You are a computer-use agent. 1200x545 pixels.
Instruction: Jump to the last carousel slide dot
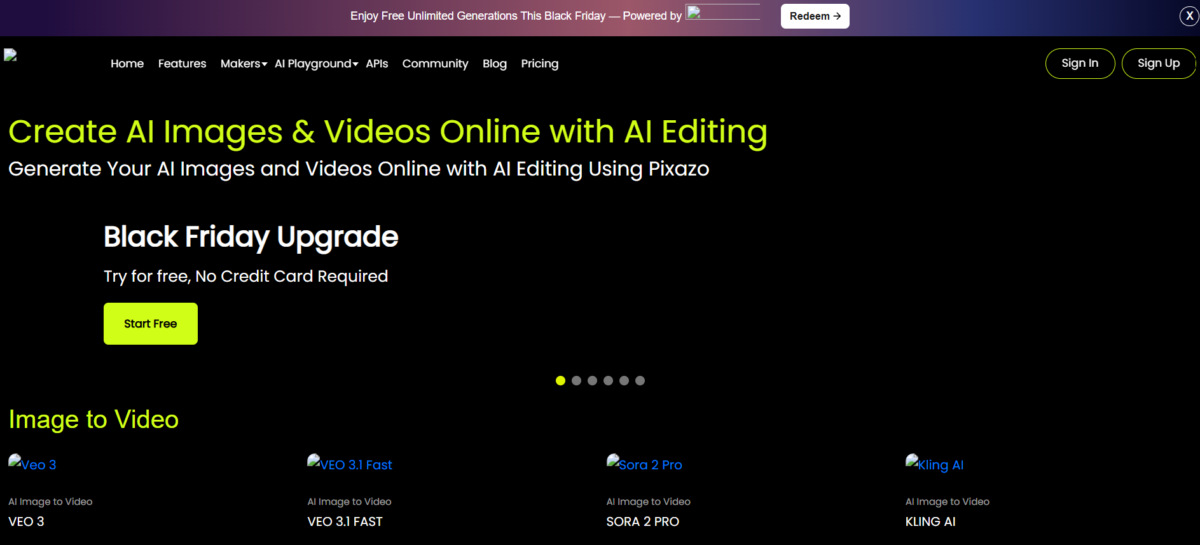pos(640,380)
